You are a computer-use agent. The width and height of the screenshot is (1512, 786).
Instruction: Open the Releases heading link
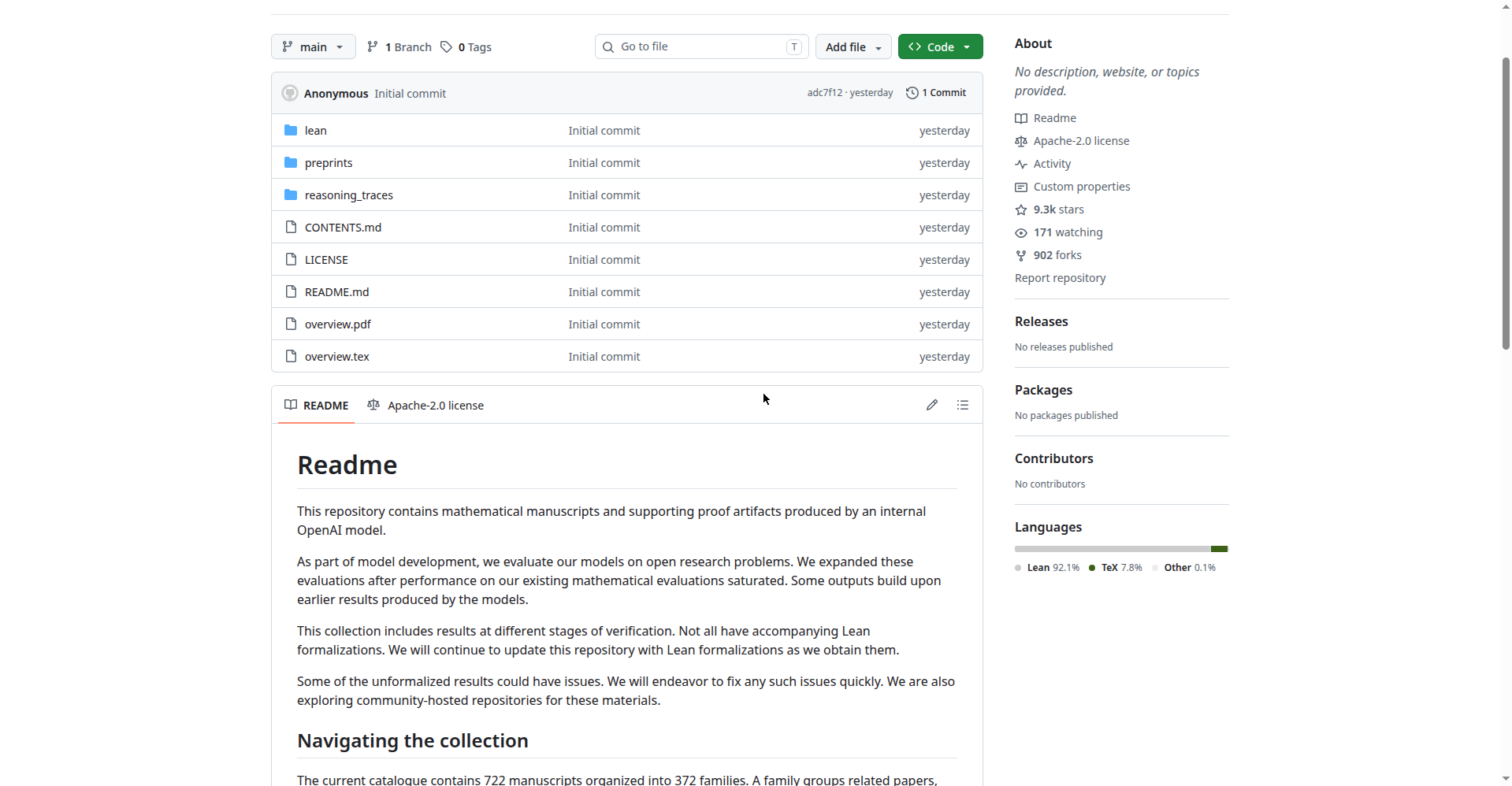coord(1042,321)
